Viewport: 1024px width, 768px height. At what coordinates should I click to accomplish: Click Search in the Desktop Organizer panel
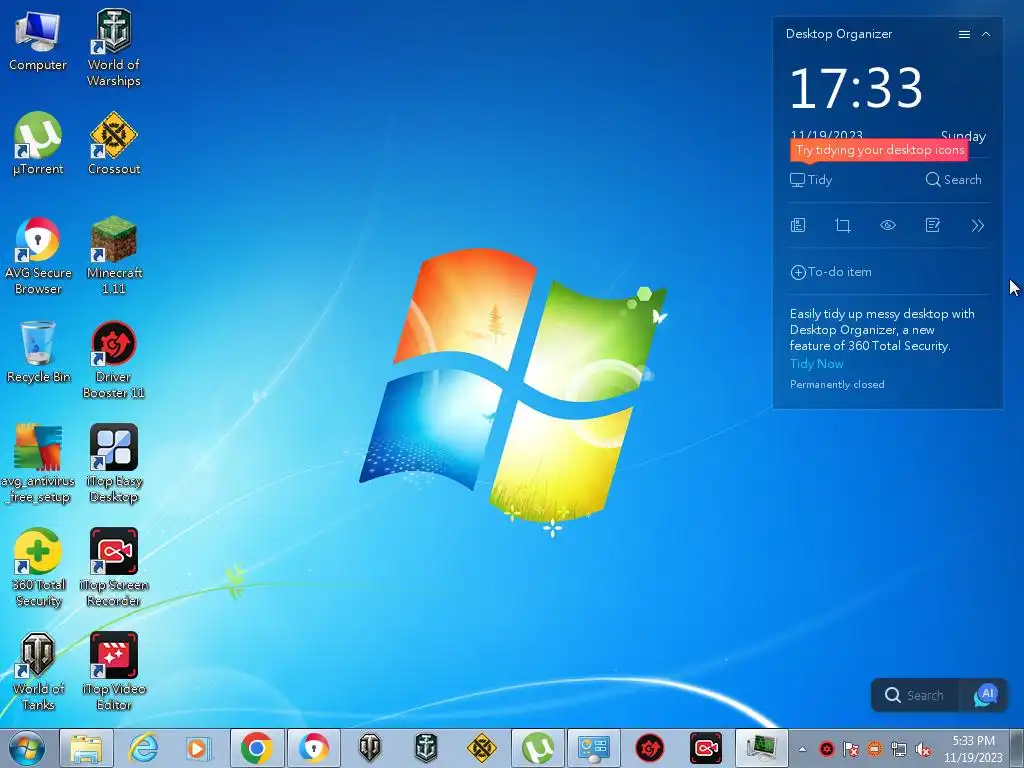pos(953,180)
